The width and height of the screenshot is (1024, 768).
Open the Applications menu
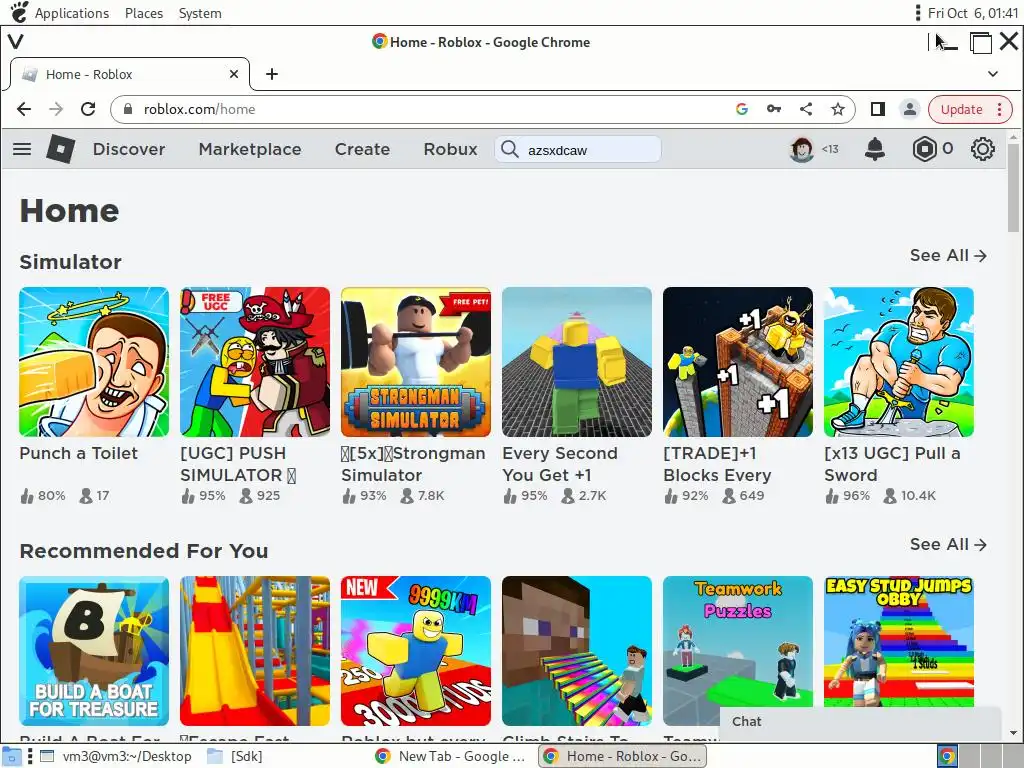(x=72, y=13)
